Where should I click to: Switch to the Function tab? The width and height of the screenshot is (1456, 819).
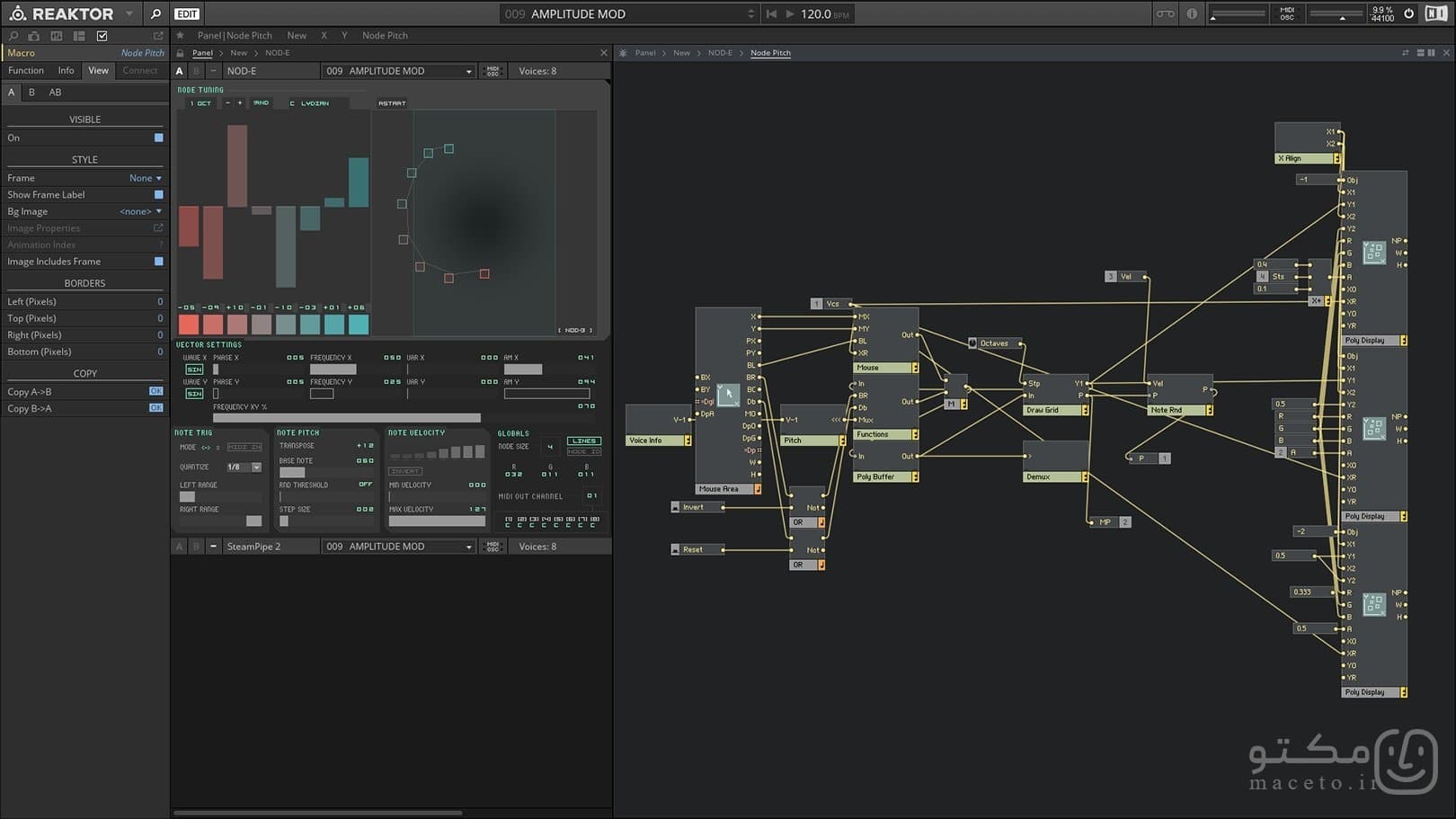click(x=26, y=70)
